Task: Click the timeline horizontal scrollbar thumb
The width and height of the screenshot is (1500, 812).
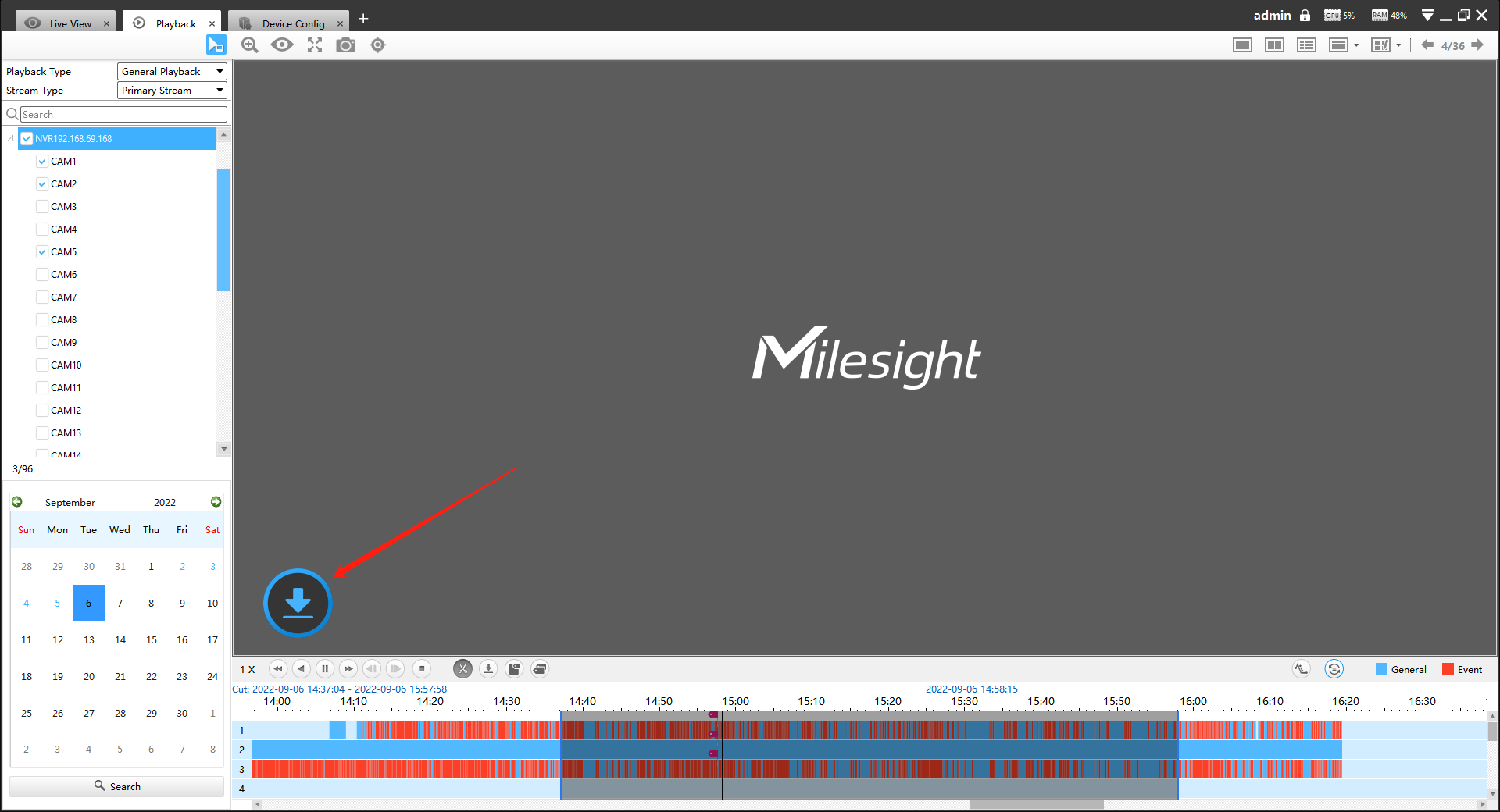Action: click(x=1036, y=804)
